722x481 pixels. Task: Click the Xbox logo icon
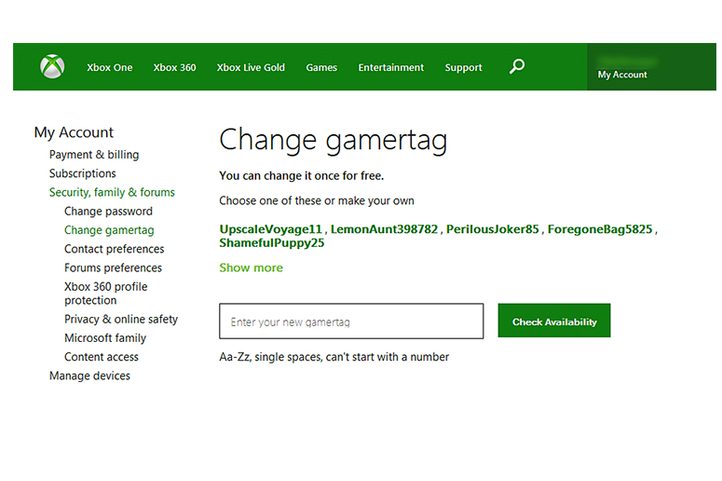(x=52, y=67)
